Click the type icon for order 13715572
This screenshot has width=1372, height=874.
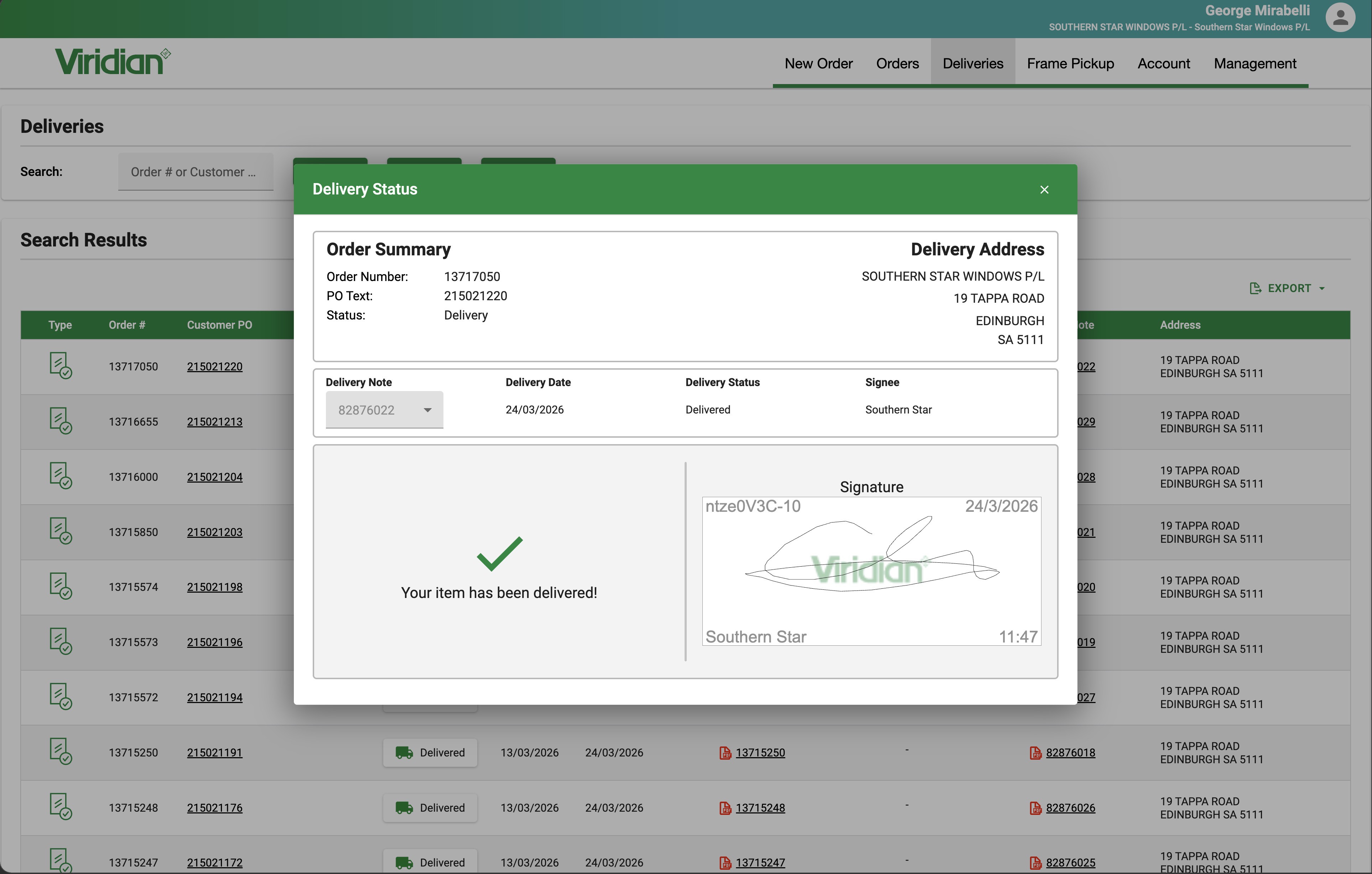point(61,696)
